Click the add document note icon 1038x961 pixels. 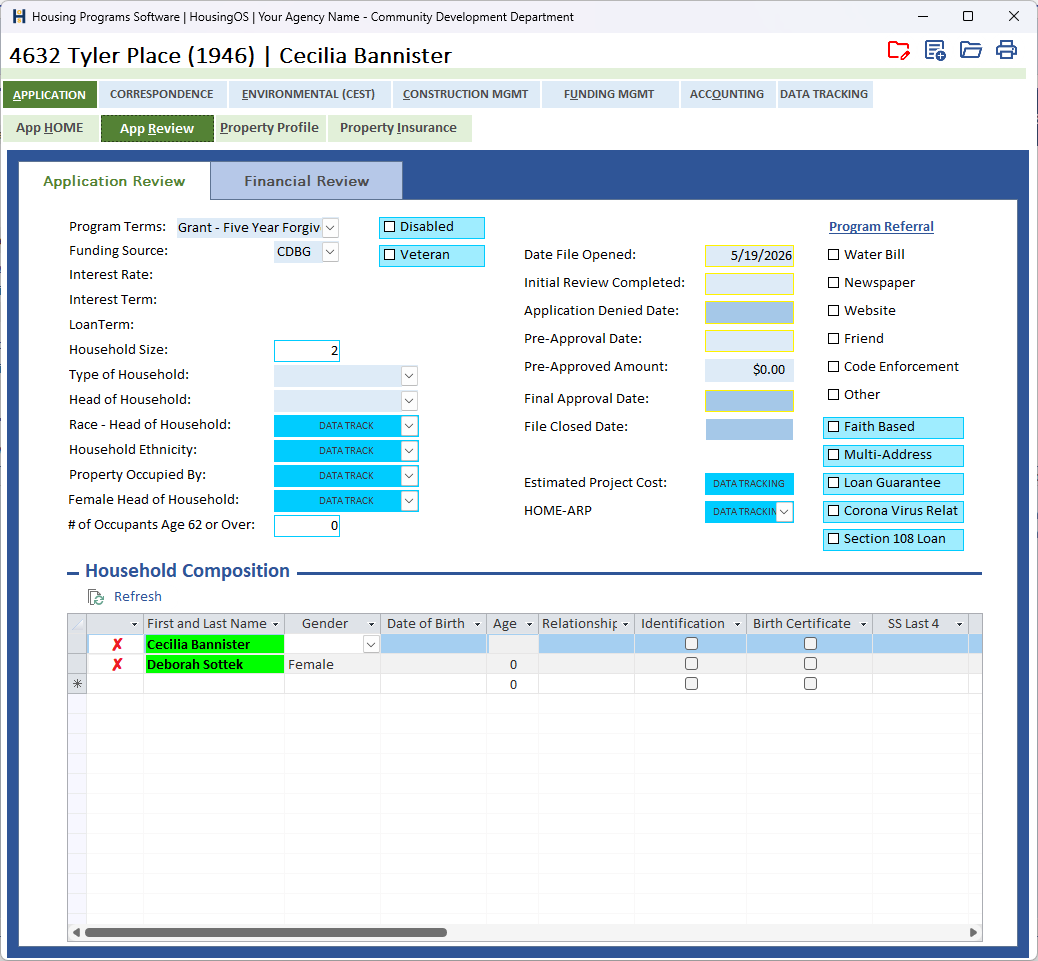point(935,50)
